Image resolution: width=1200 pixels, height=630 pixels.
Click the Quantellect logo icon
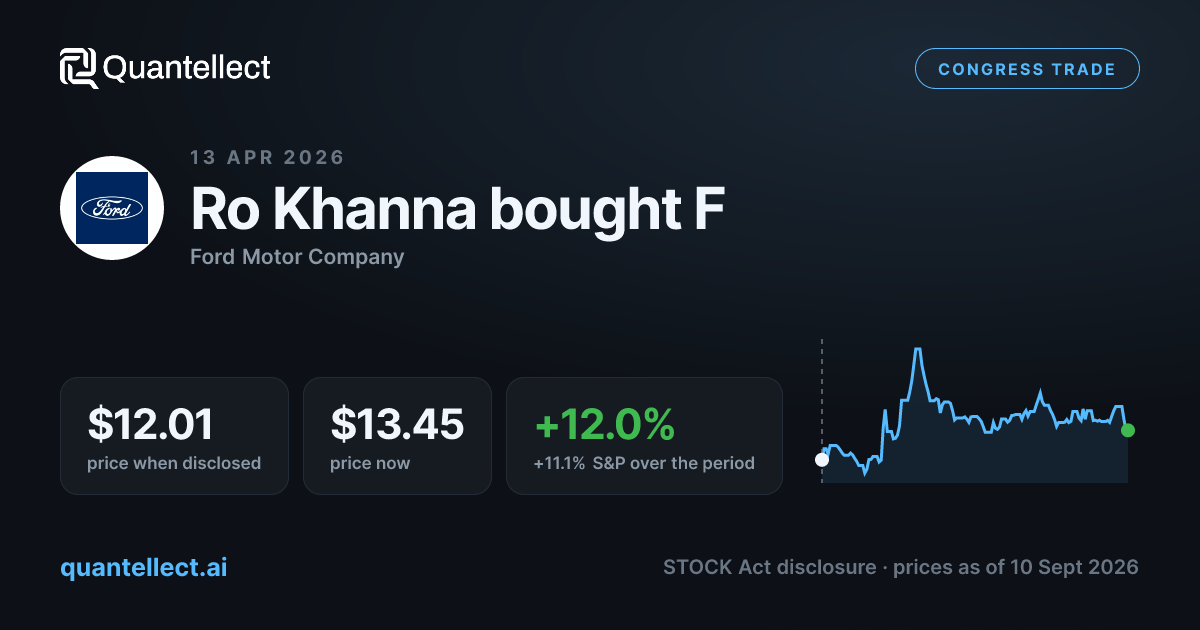(x=78, y=68)
